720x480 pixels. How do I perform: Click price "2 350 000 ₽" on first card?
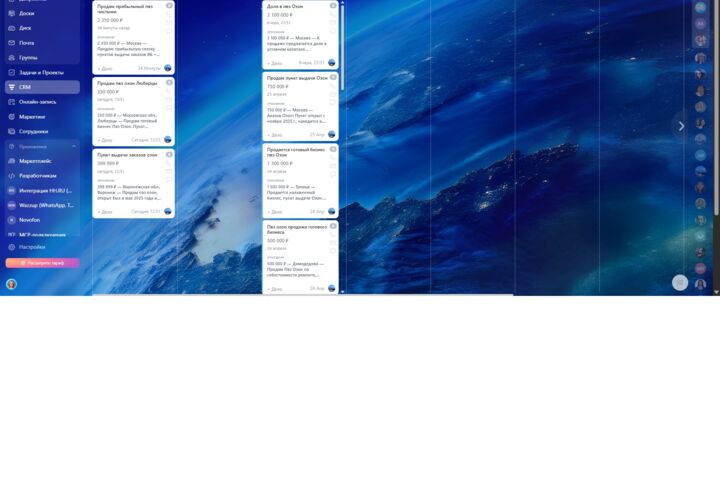pos(110,21)
